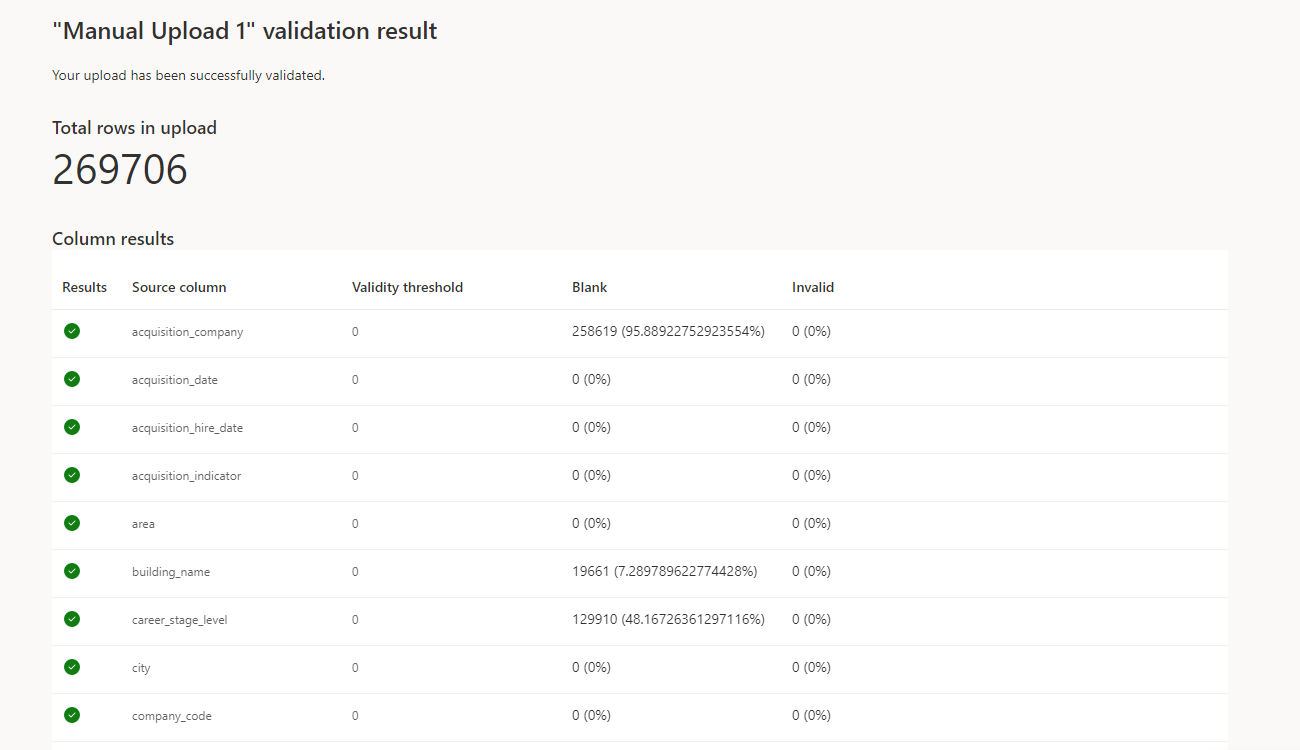The width and height of the screenshot is (1300, 750).
Task: Click the Invalid column header
Action: (x=813, y=287)
